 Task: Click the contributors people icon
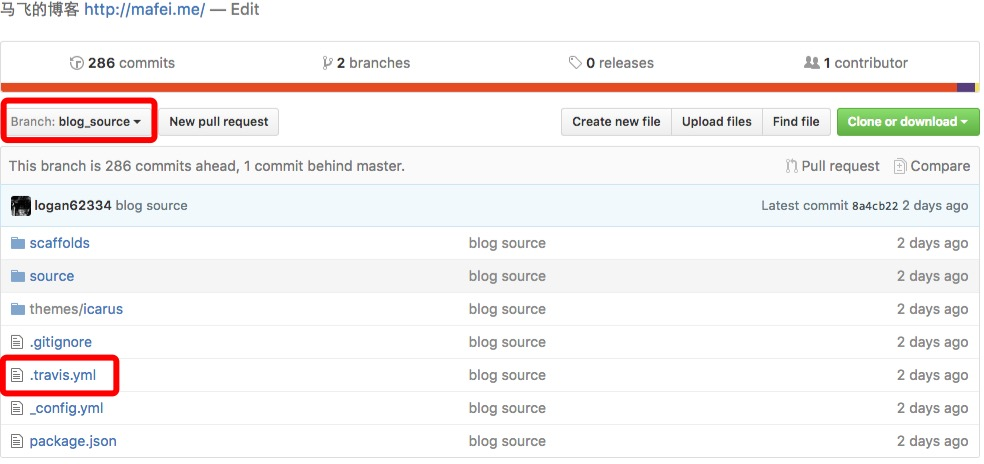(811, 63)
